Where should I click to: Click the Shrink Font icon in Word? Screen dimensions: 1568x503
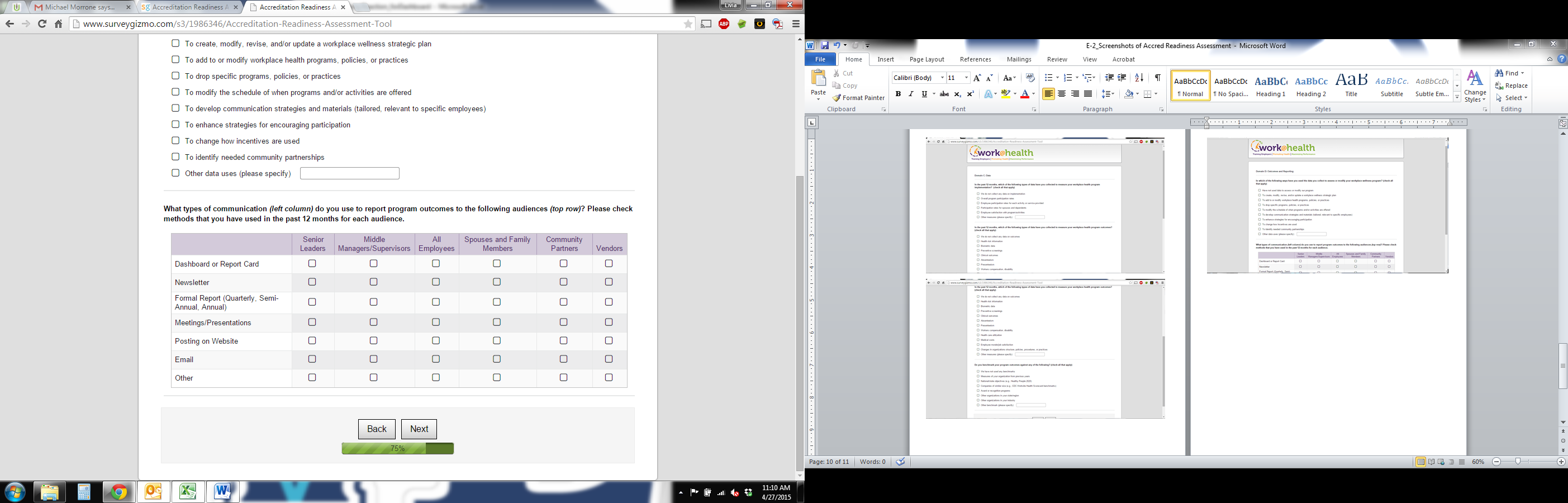click(x=989, y=78)
